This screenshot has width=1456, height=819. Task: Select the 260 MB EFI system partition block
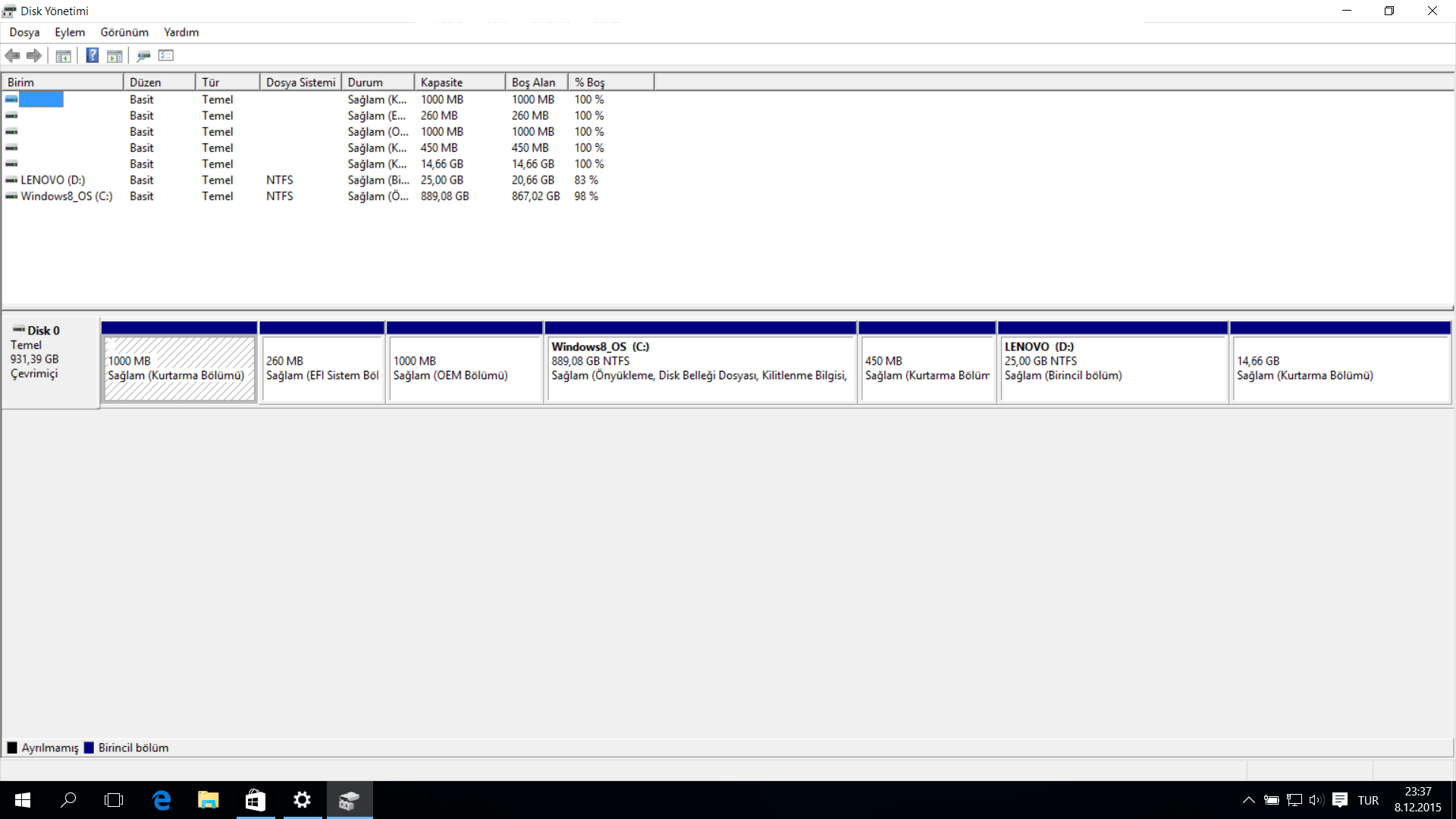click(322, 369)
